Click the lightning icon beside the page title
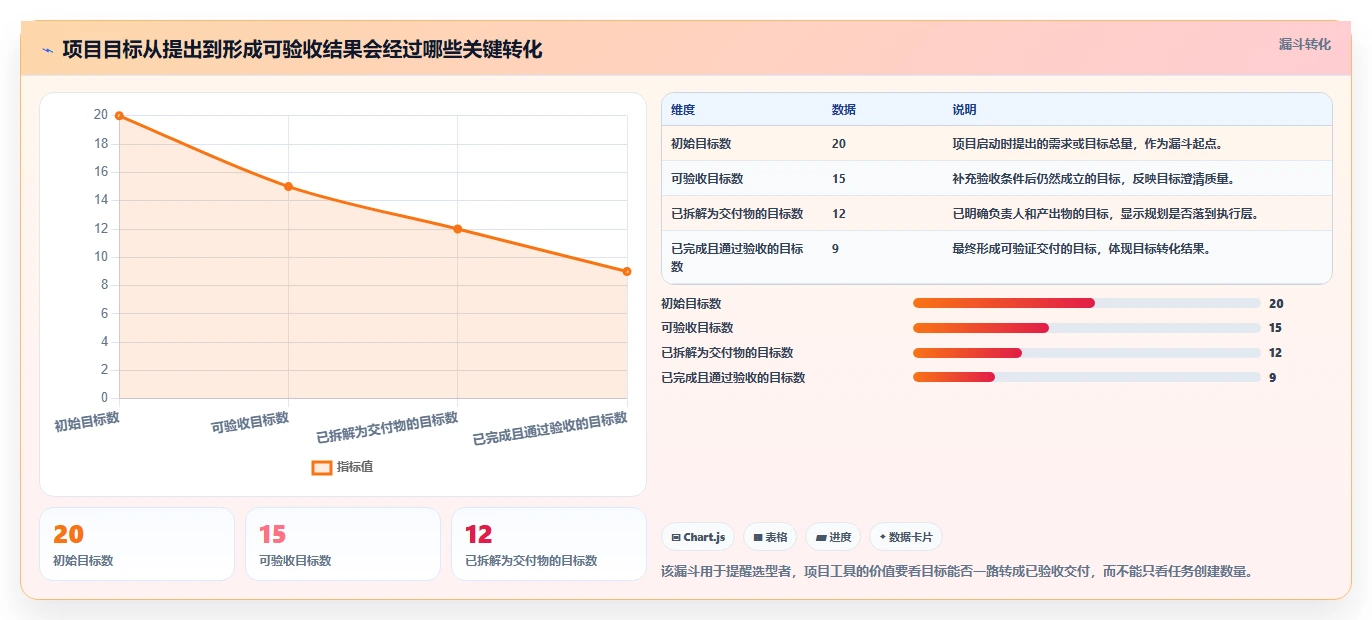 coord(47,50)
